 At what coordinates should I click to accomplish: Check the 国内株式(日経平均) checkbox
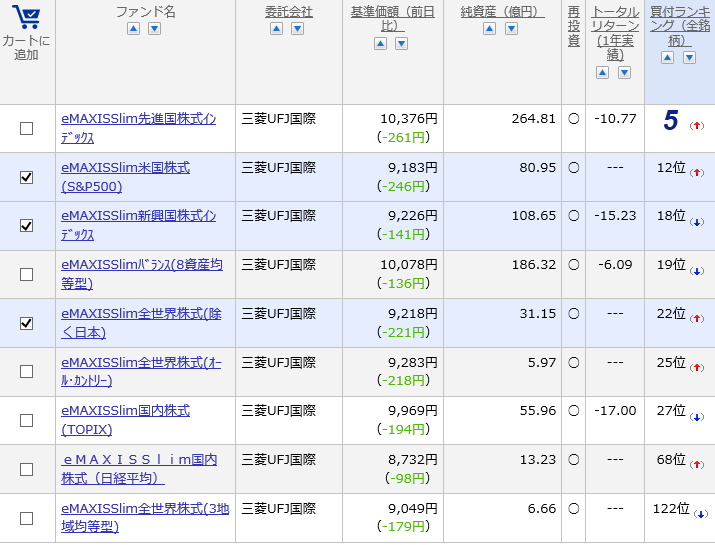(x=26, y=469)
